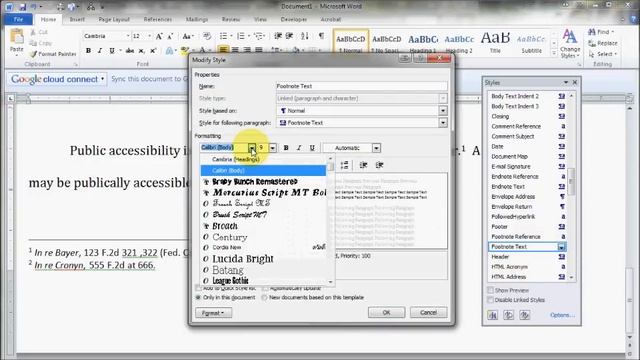Click OK in the Modify Style dialog
Image resolution: width=640 pixels, height=360 pixels.
386,312
